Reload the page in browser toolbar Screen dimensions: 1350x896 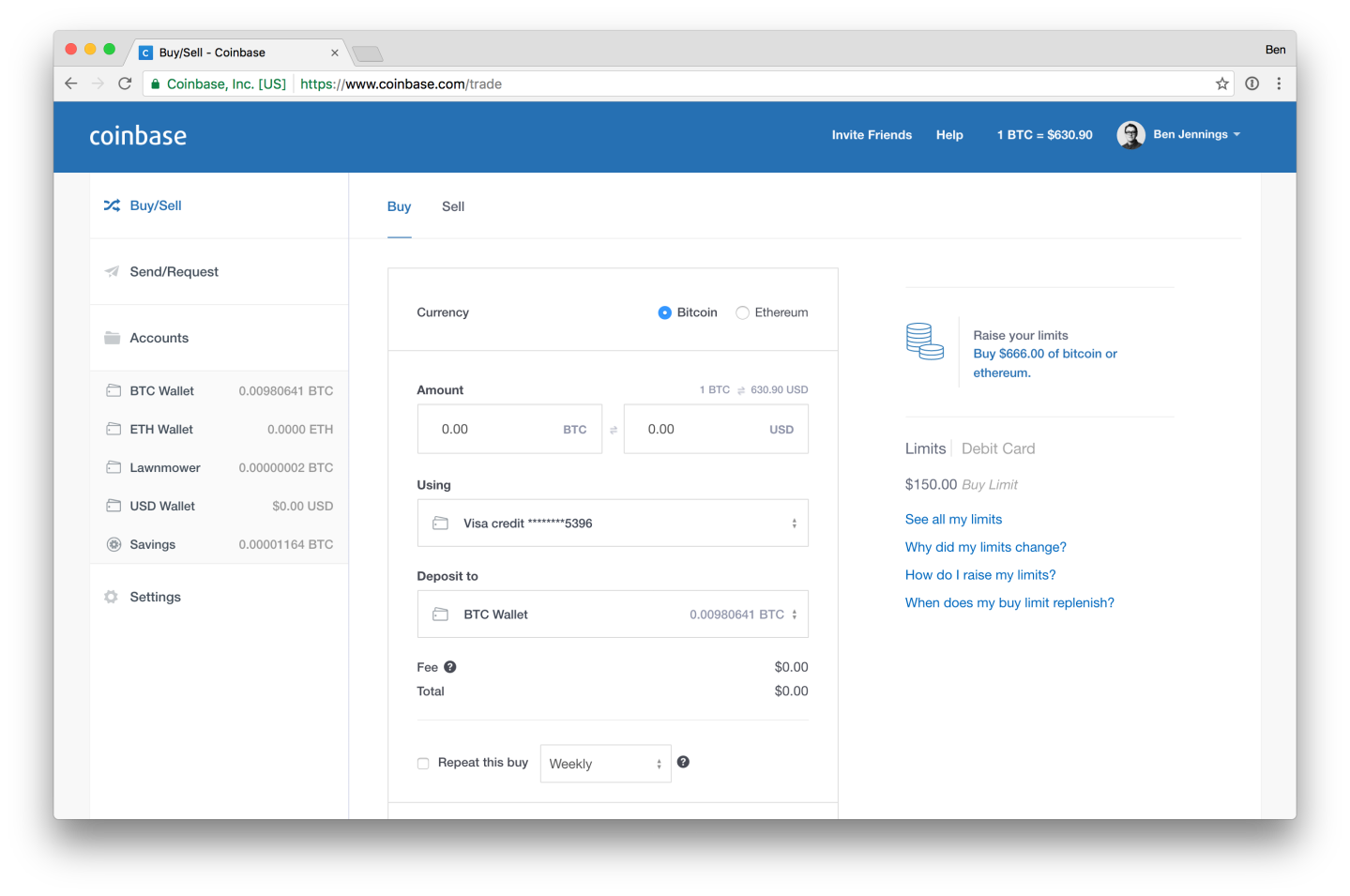coord(125,84)
